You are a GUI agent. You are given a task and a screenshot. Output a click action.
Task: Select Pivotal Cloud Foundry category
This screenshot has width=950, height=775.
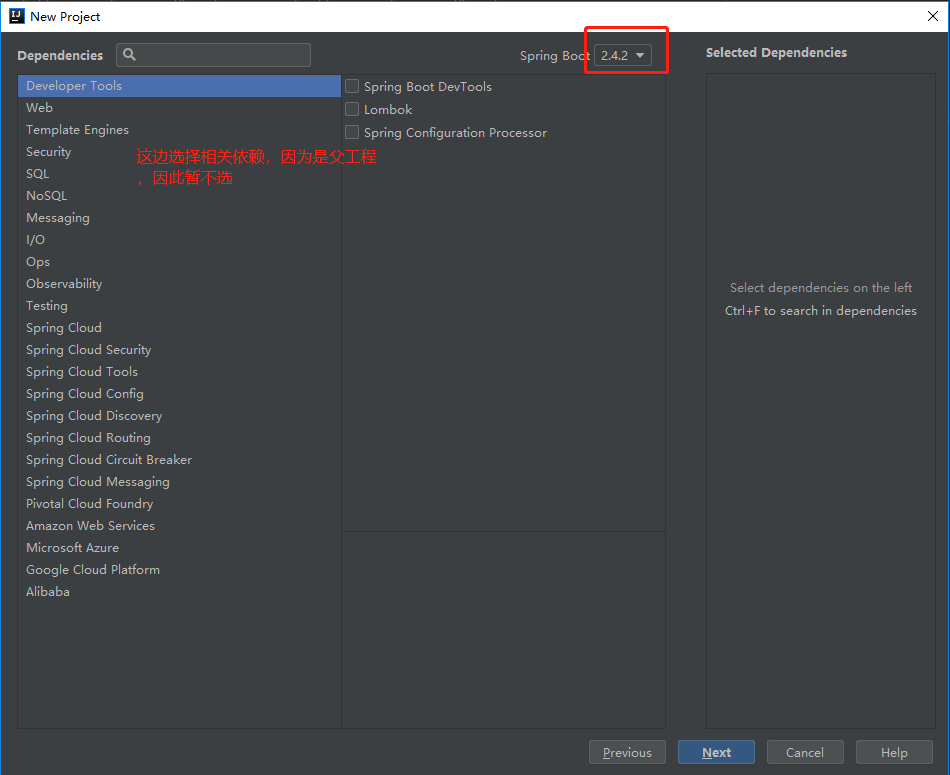pyautogui.click(x=179, y=504)
